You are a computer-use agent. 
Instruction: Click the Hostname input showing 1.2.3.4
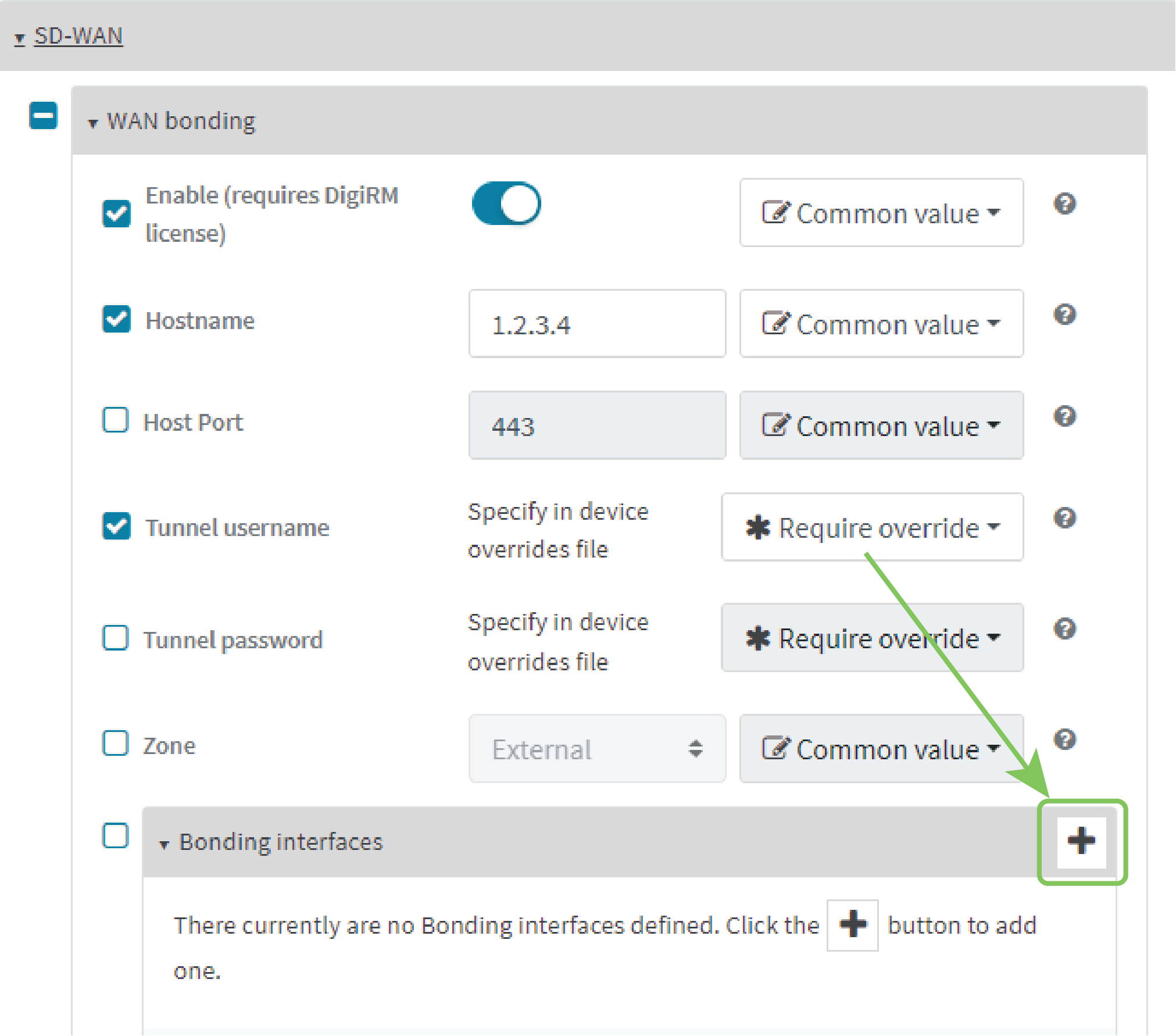[596, 324]
